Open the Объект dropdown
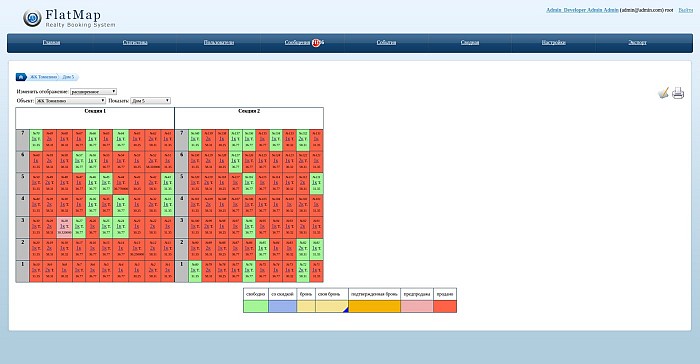700x364 pixels. click(x=71, y=101)
